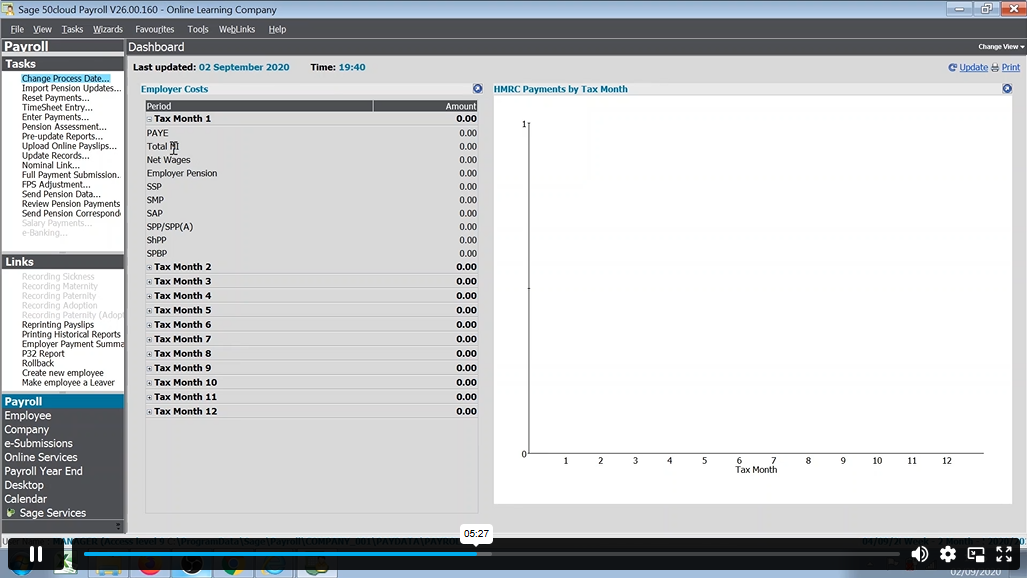The height and width of the screenshot is (578, 1027).
Task: Select Employee in the navigation pane
Action: click(28, 416)
